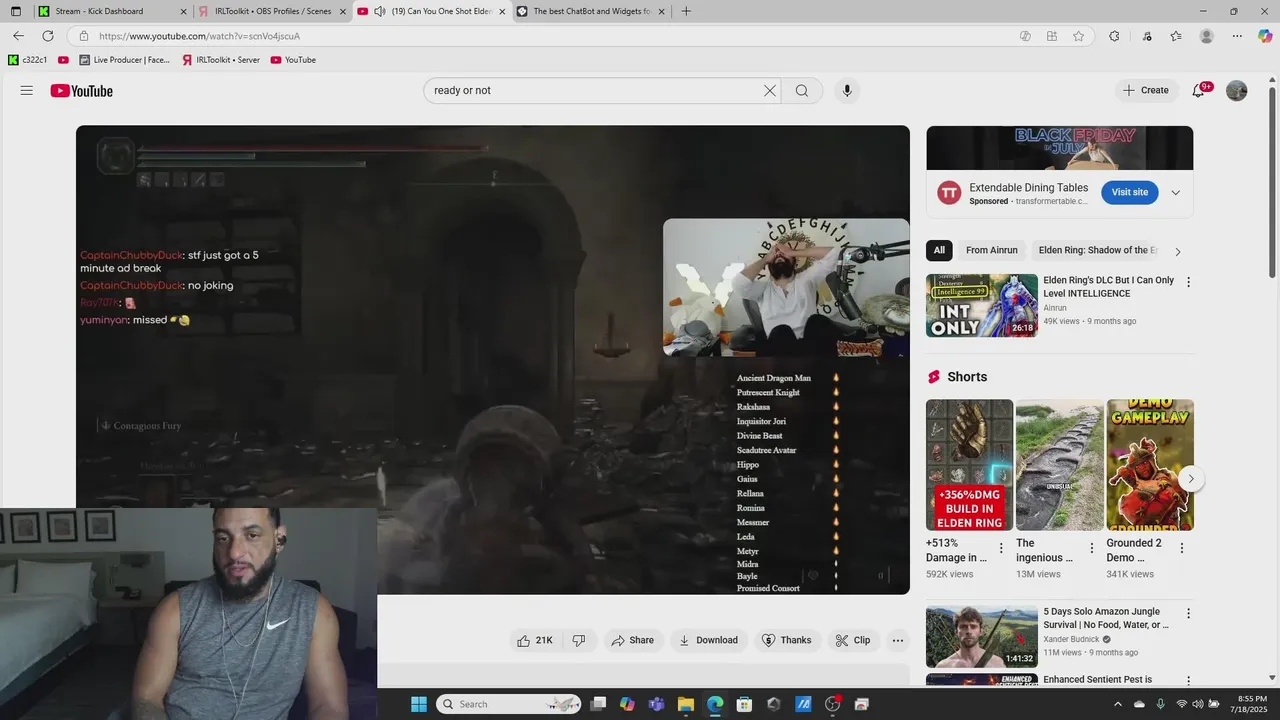Open options for 5 Days Solo Amazon video
The image size is (1280, 720).
[1188, 613]
